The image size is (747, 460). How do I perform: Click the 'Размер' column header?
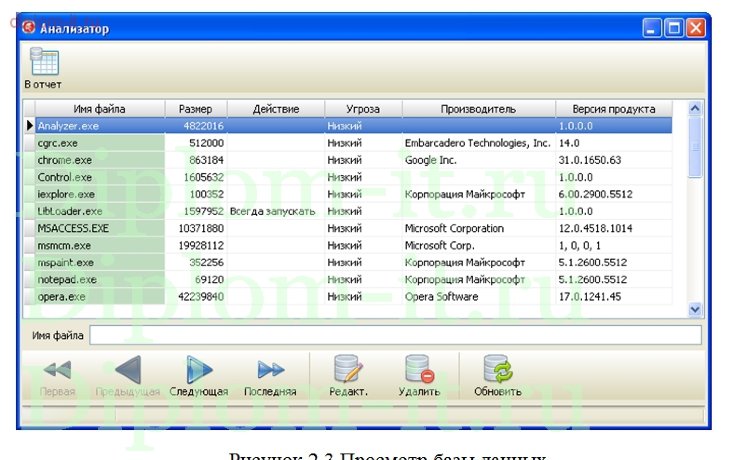pyautogui.click(x=195, y=109)
